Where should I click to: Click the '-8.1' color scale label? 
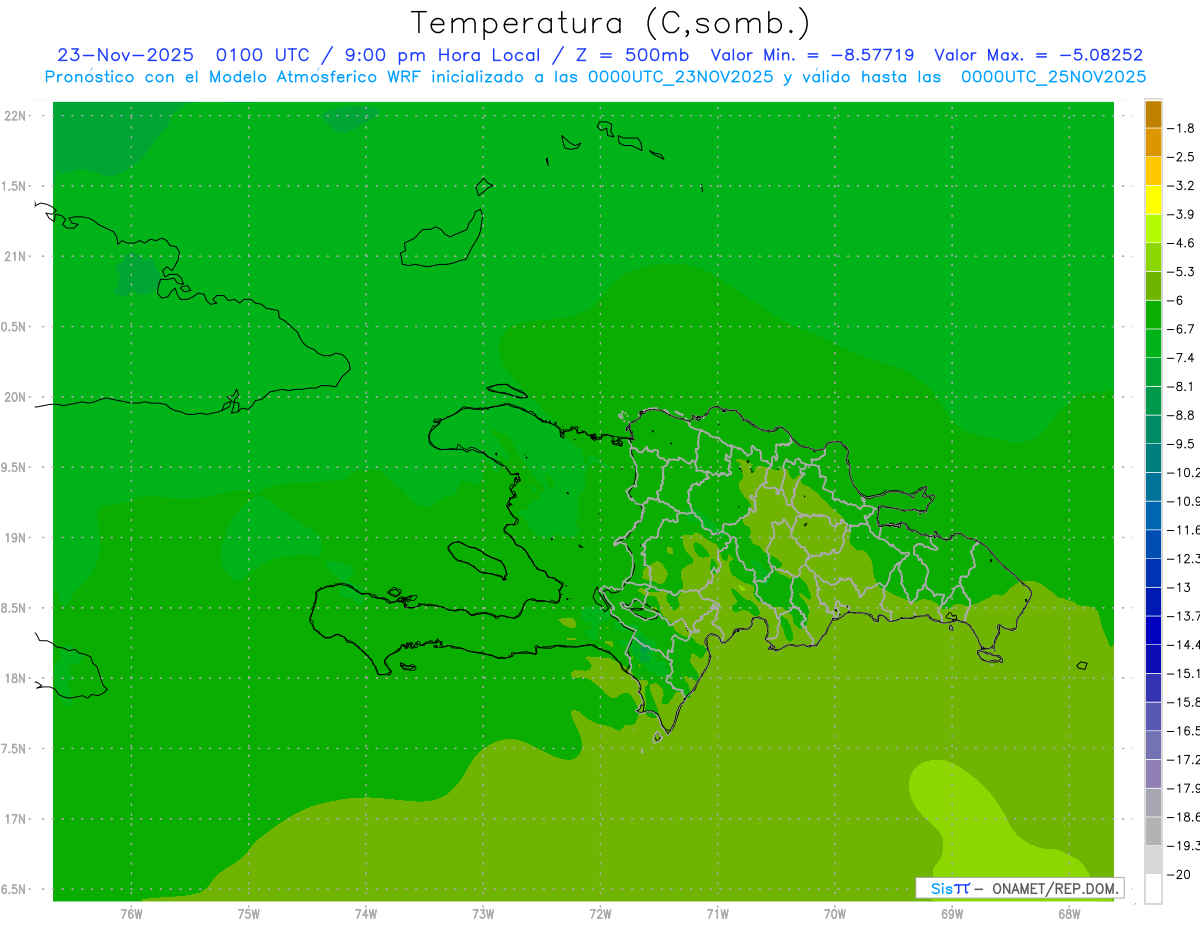(x=1183, y=386)
